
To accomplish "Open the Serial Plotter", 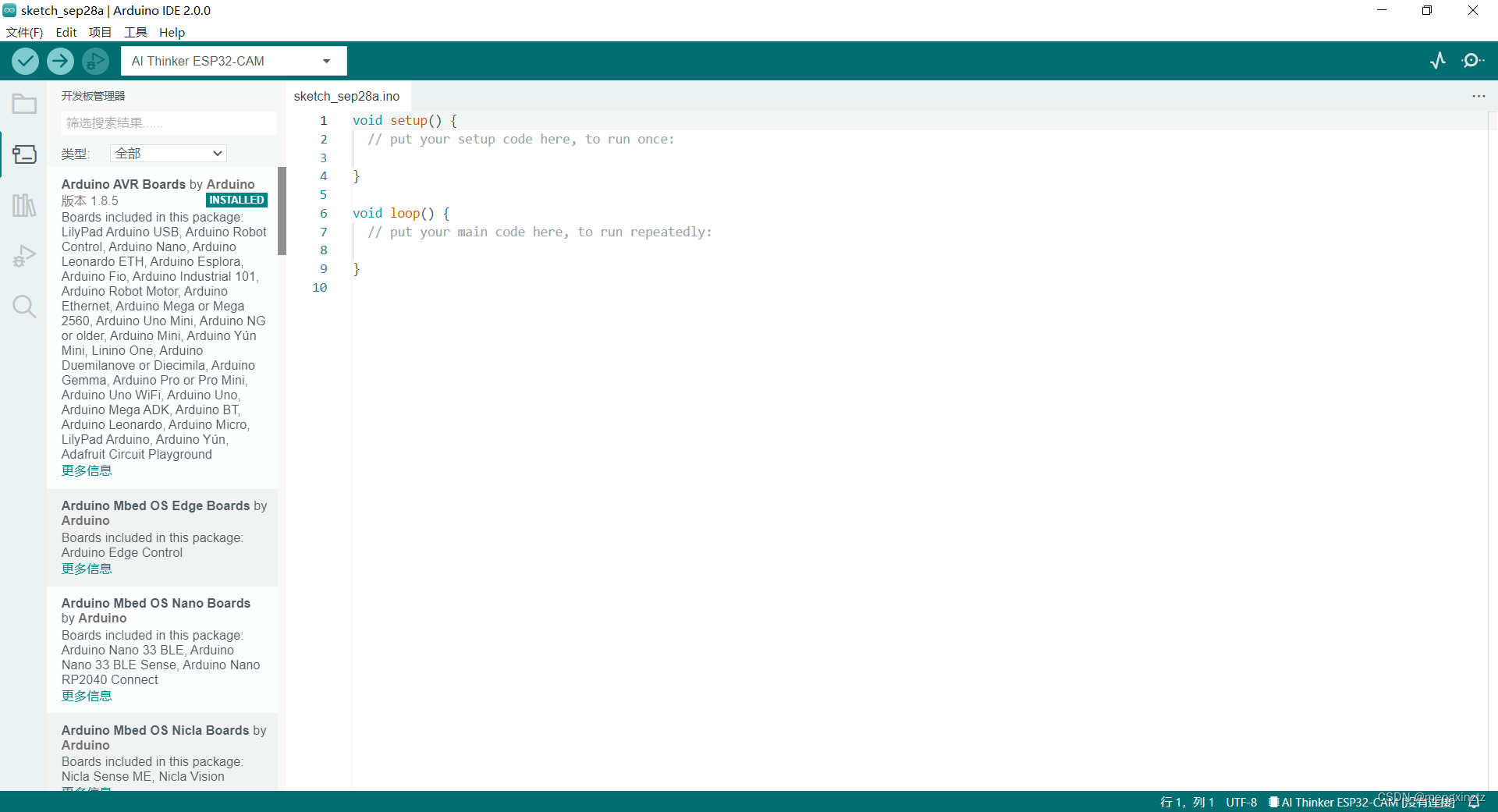I will tap(1438, 61).
